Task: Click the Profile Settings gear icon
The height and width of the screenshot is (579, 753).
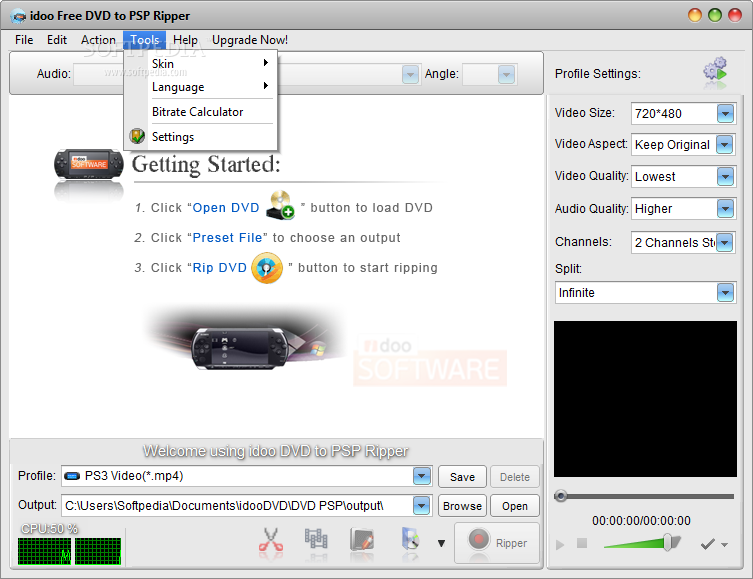Action: pos(716,69)
